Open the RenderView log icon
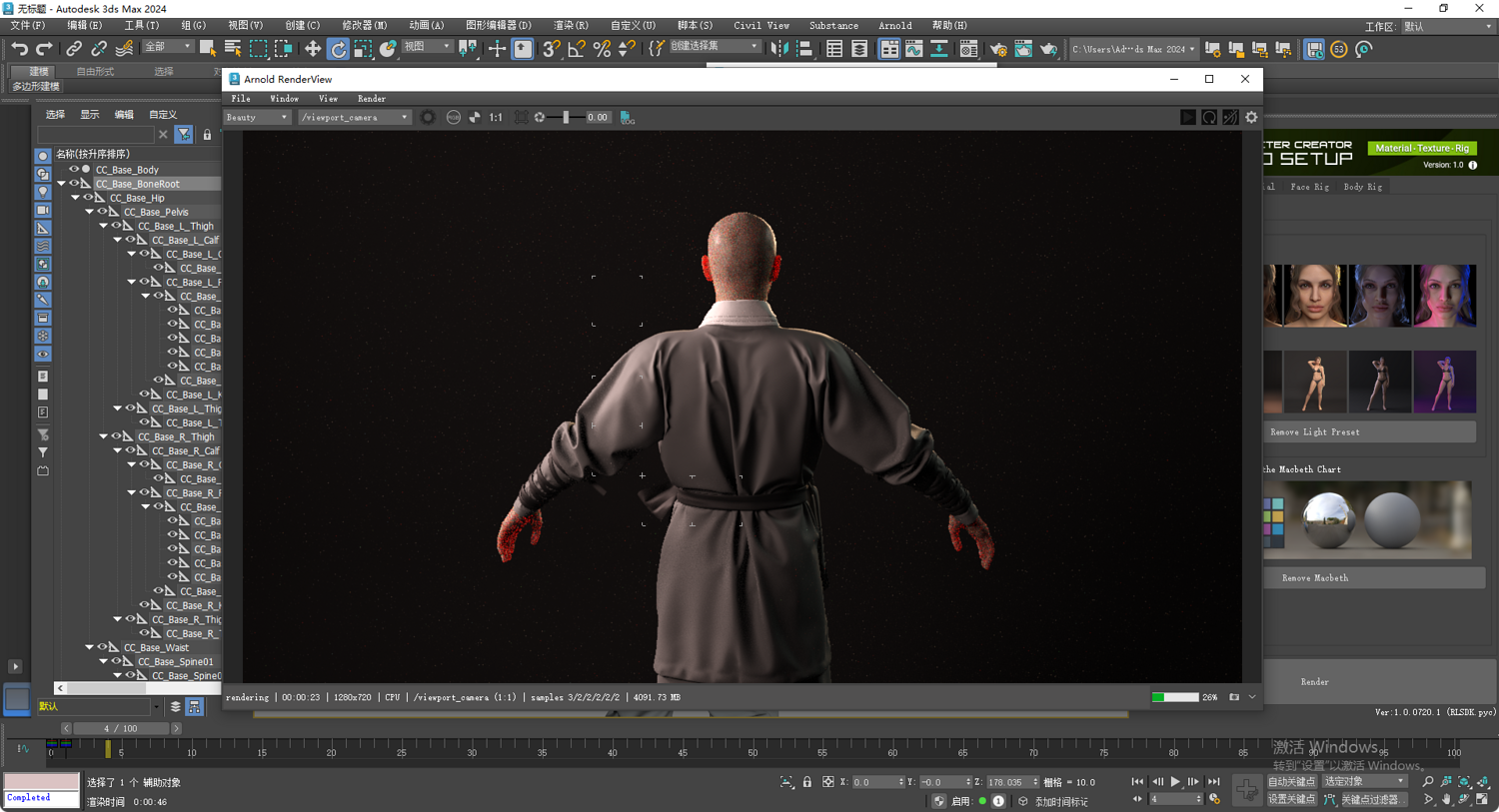 (627, 118)
